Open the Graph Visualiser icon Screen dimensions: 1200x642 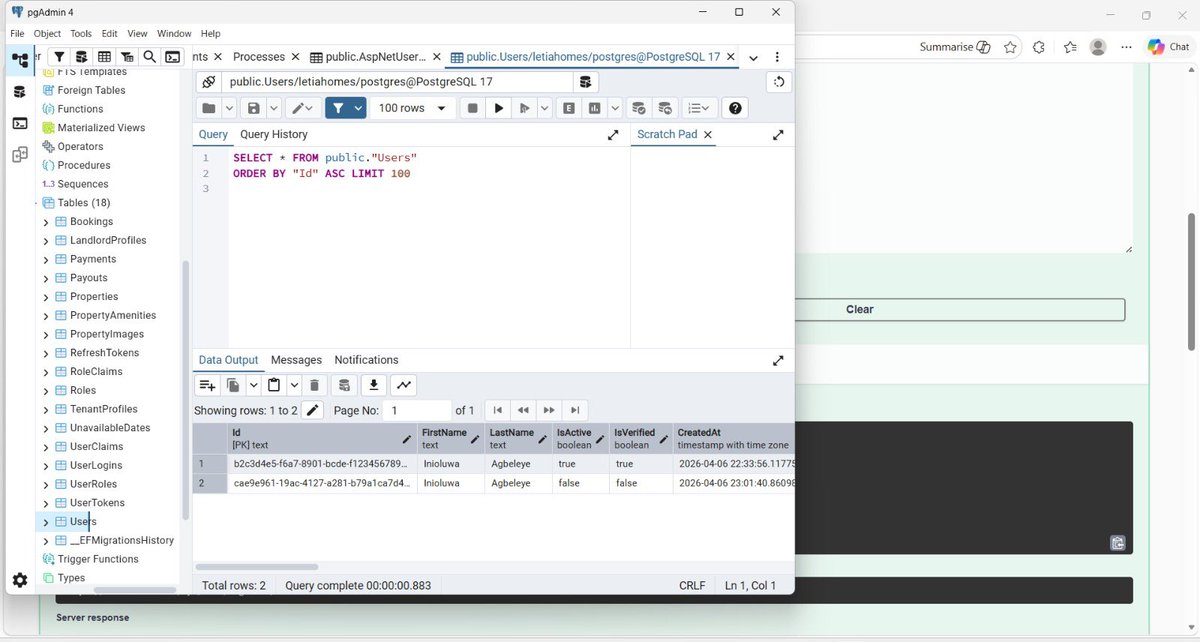403,385
